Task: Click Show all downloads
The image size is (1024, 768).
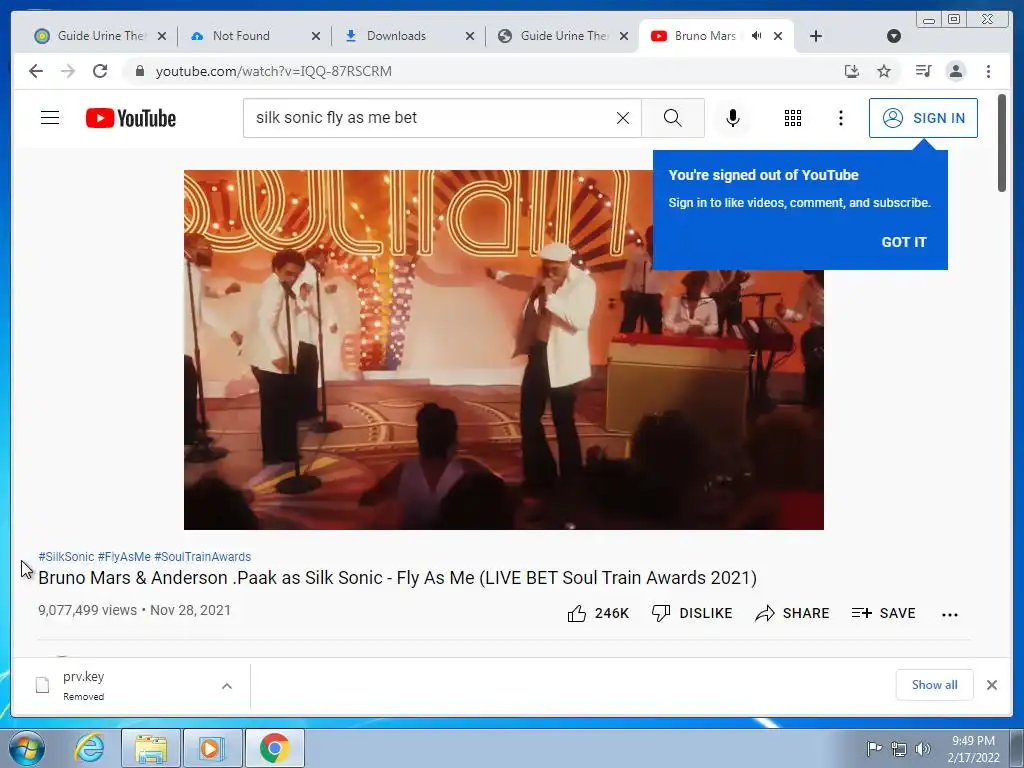Action: [935, 684]
